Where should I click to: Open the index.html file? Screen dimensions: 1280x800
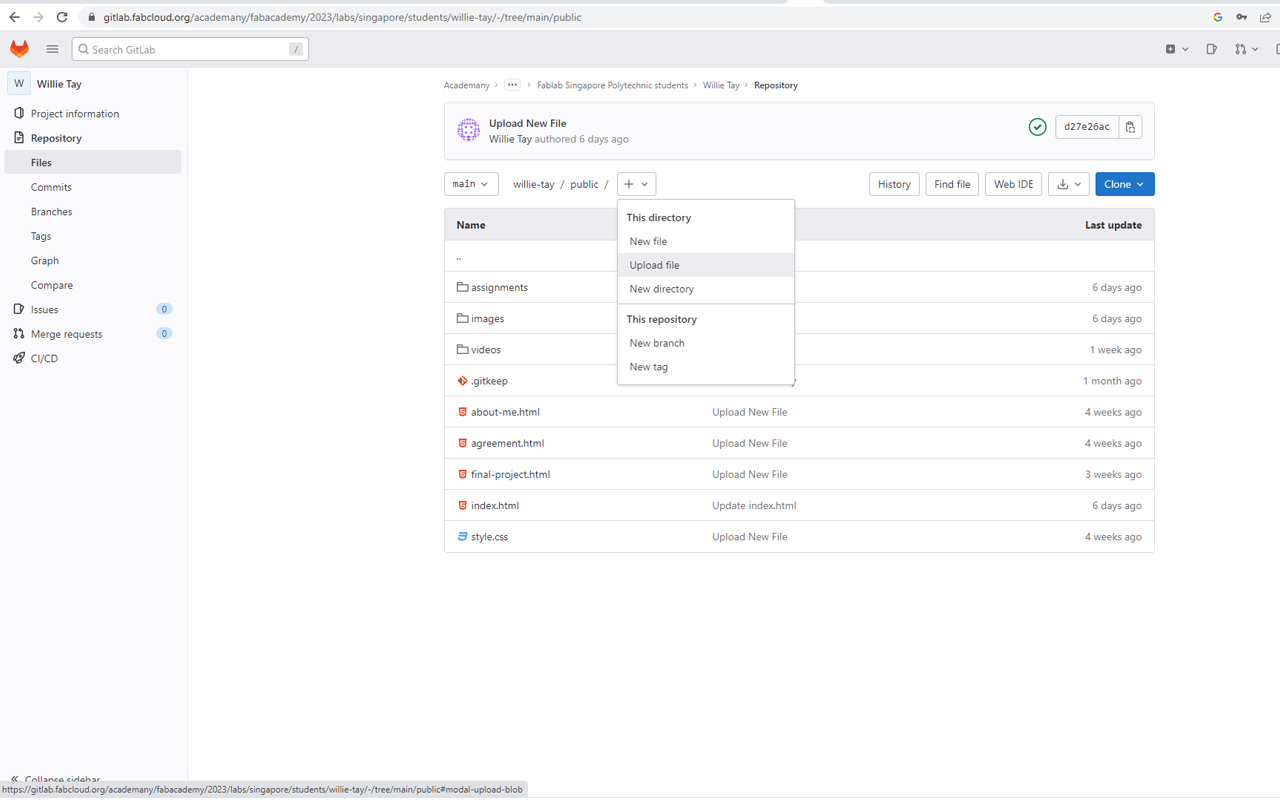point(495,506)
